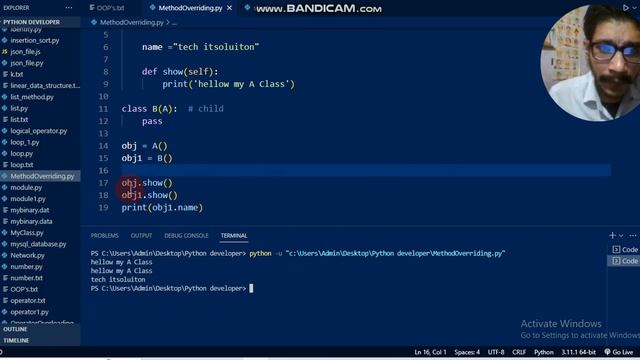Open loop_1.py in the explorer
Screen dimensions: 640x360
pyautogui.click(x=24, y=142)
